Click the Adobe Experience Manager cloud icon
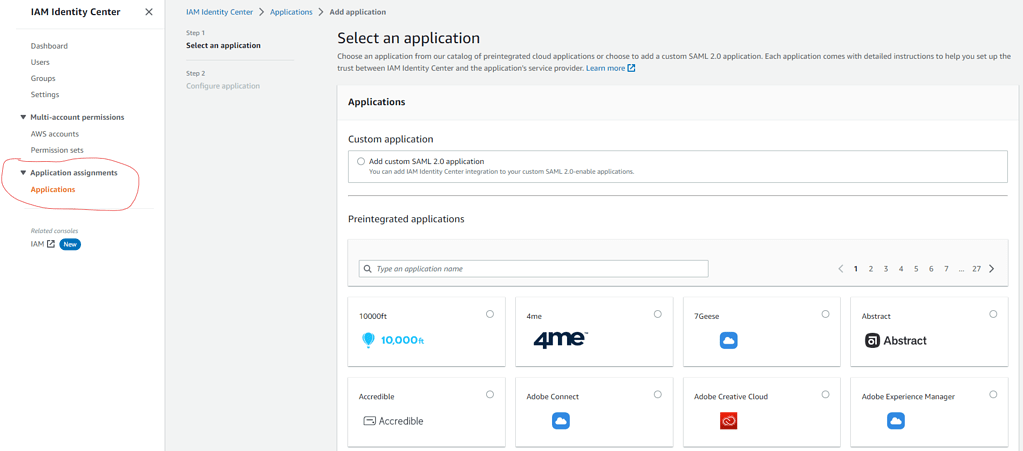This screenshot has height=451, width=1023. [896, 421]
